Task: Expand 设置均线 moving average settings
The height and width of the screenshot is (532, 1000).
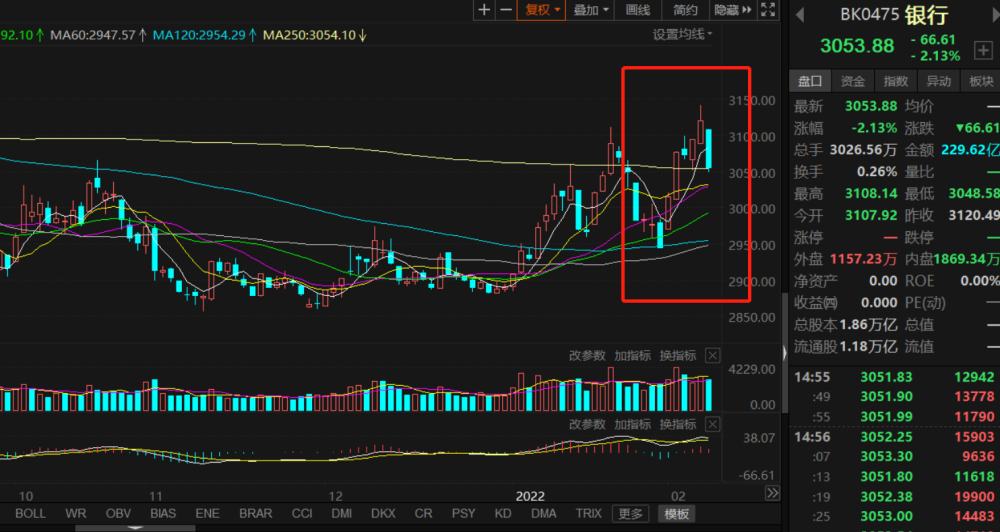Action: 683,34
